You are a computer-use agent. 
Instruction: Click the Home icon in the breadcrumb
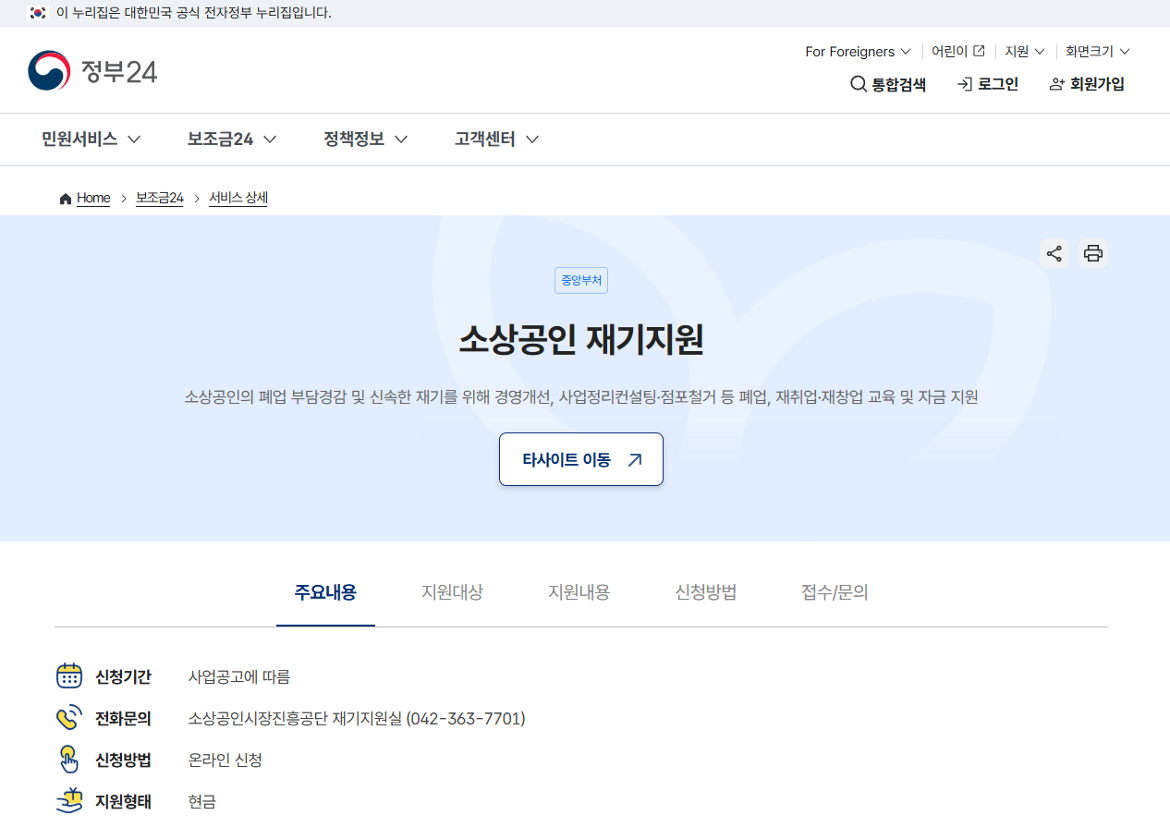[64, 197]
